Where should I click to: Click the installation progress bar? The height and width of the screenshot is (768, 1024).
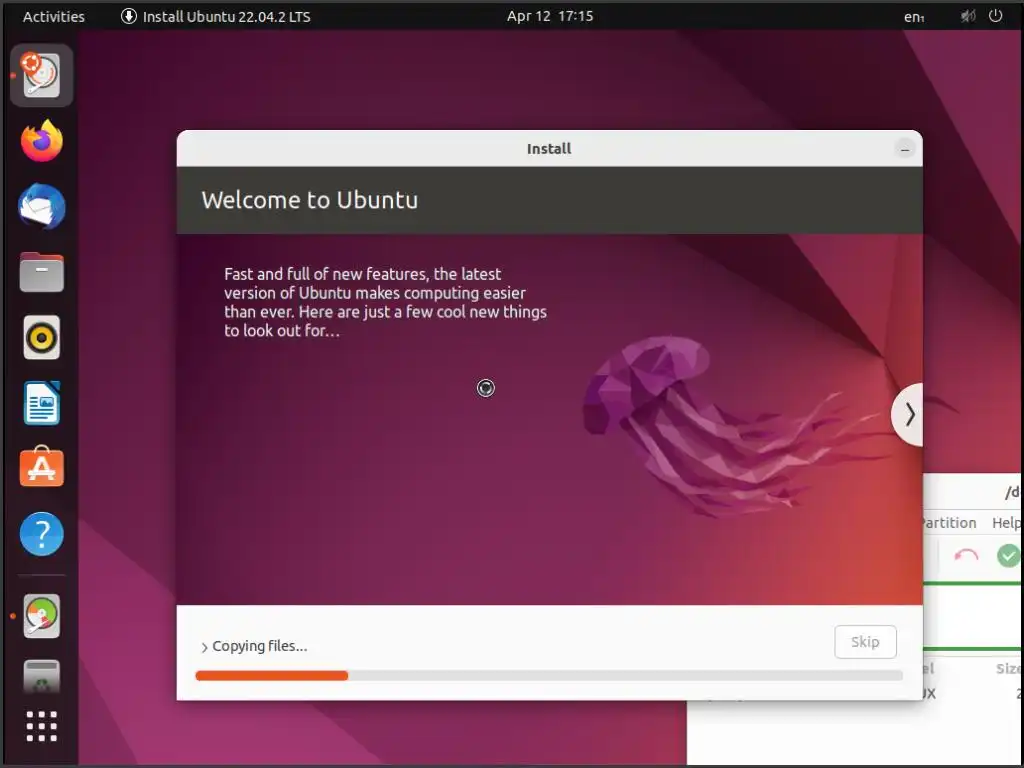549,675
